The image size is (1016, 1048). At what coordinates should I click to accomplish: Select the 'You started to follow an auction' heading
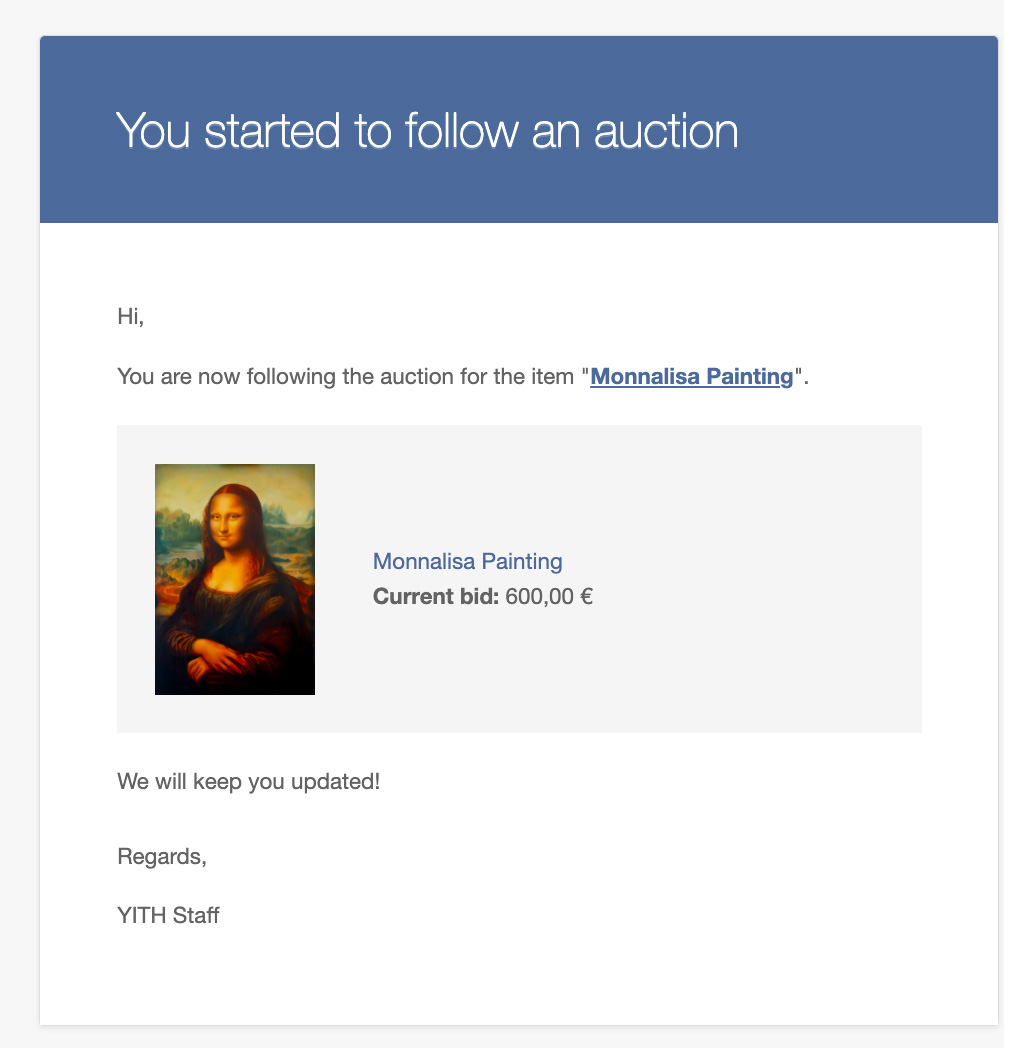tap(427, 130)
